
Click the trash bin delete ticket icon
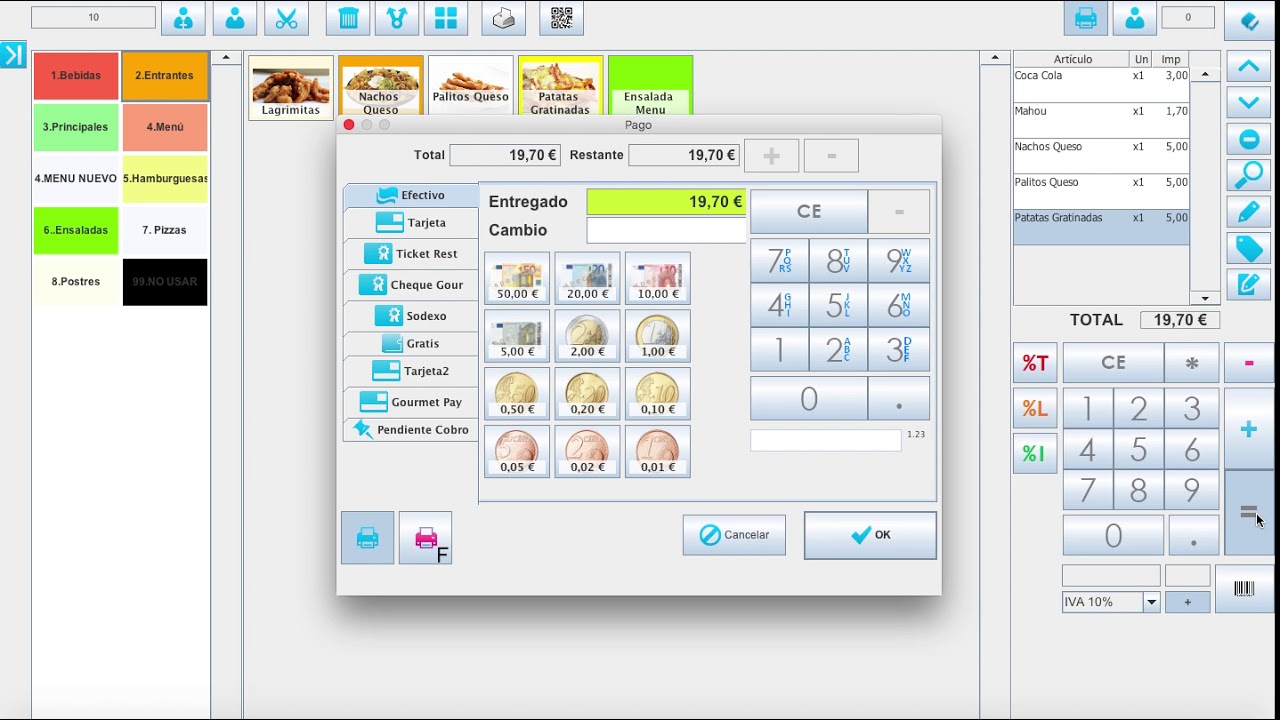pyautogui.click(x=348, y=18)
